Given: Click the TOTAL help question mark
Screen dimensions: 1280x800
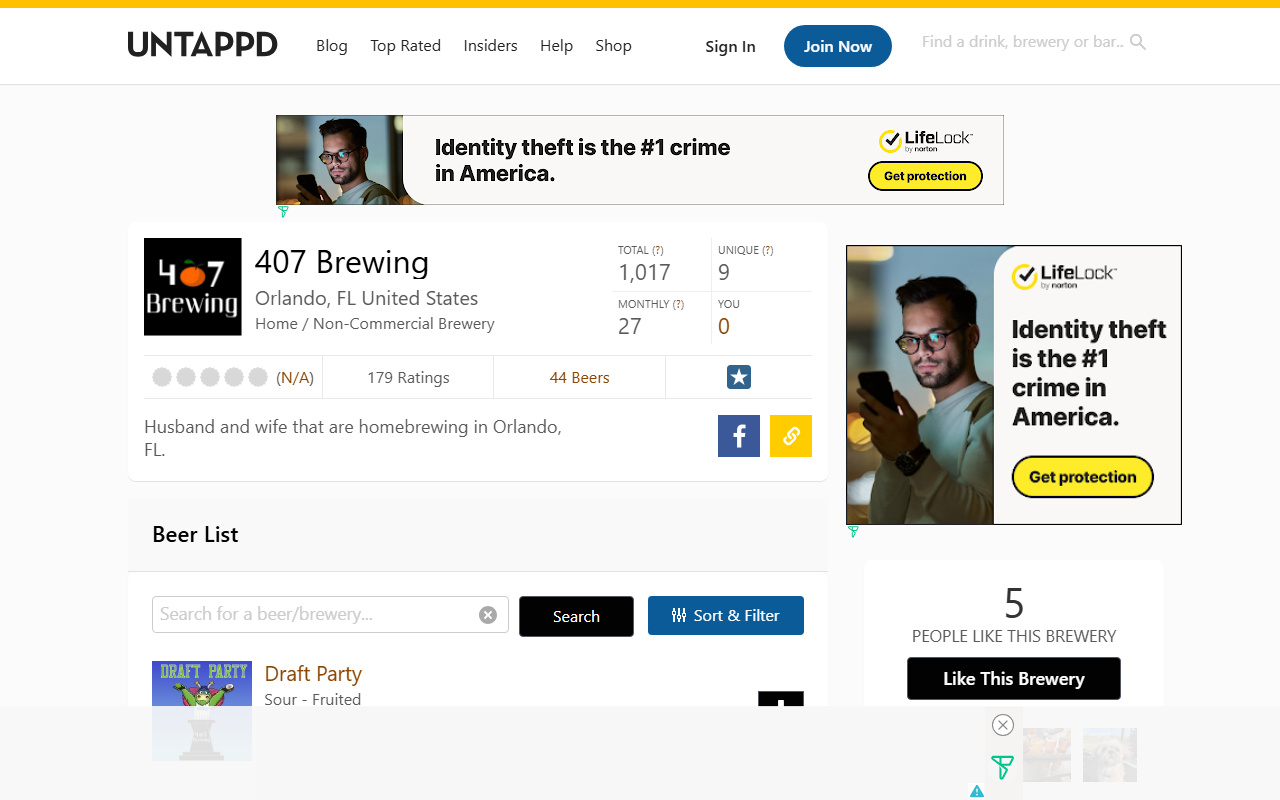Looking at the screenshot, I should click(658, 250).
